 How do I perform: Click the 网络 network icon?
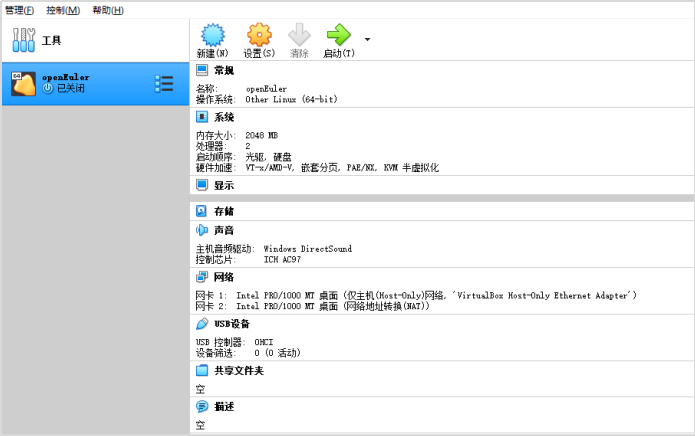[202, 277]
